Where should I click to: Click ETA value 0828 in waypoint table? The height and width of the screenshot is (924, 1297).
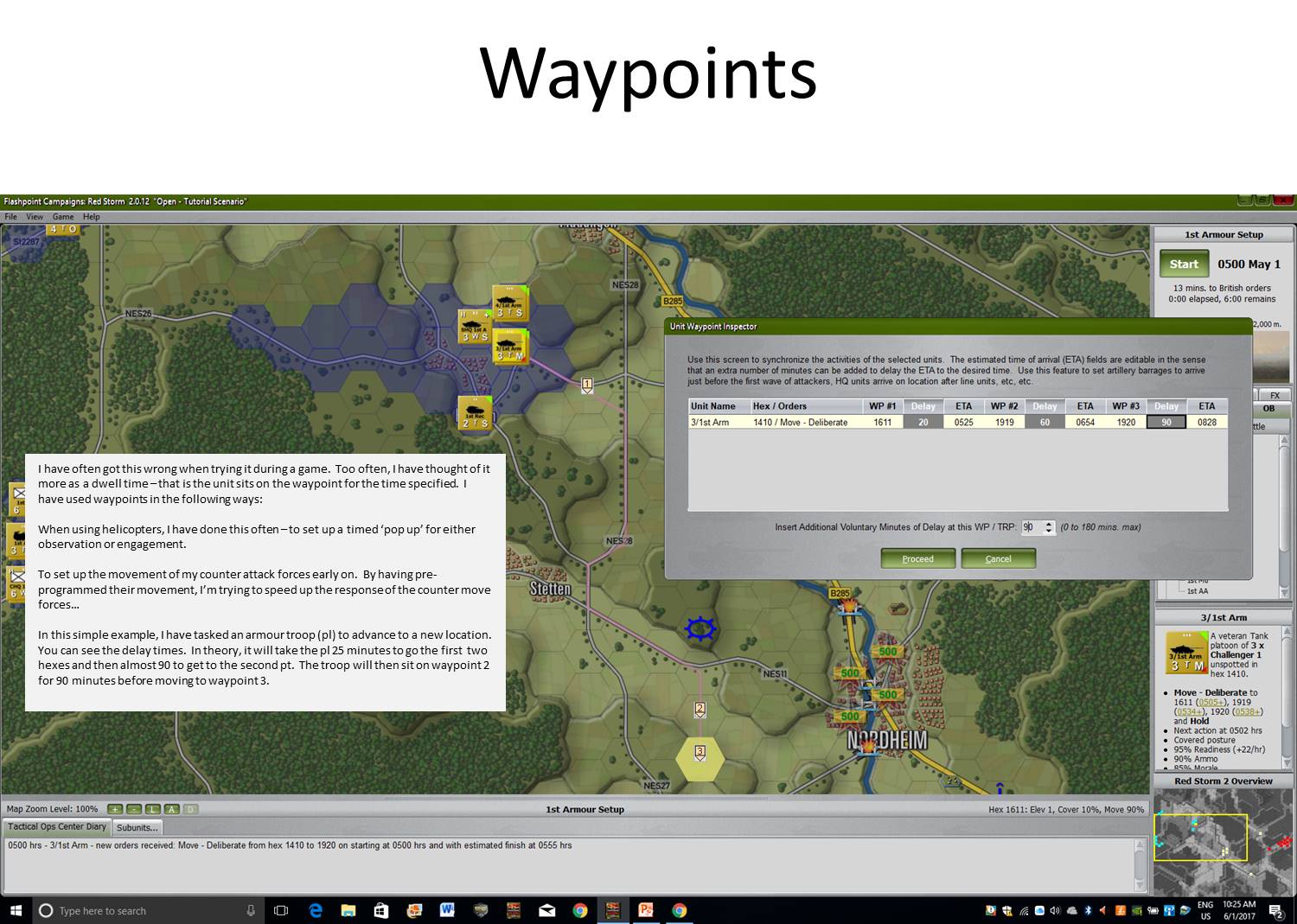1207,423
